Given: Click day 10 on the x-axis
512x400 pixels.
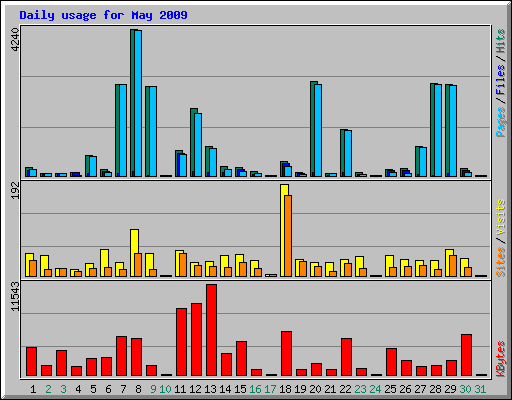Looking at the screenshot, I should tap(165, 389).
